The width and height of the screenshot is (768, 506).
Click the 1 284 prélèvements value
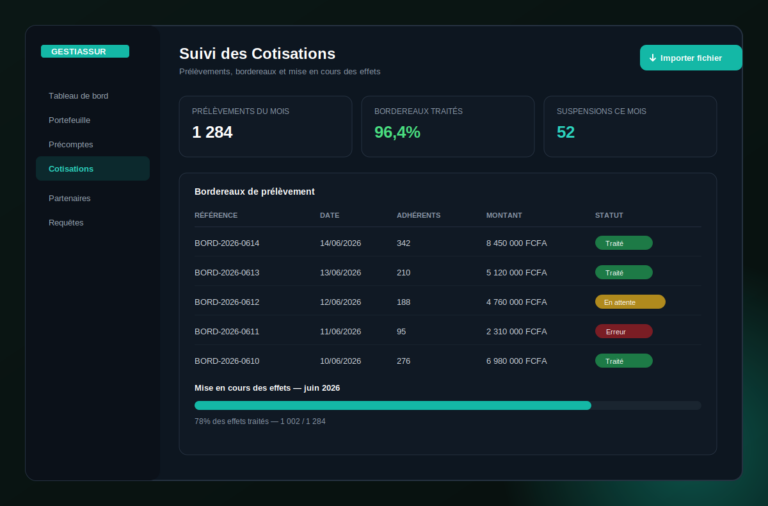[212, 132]
